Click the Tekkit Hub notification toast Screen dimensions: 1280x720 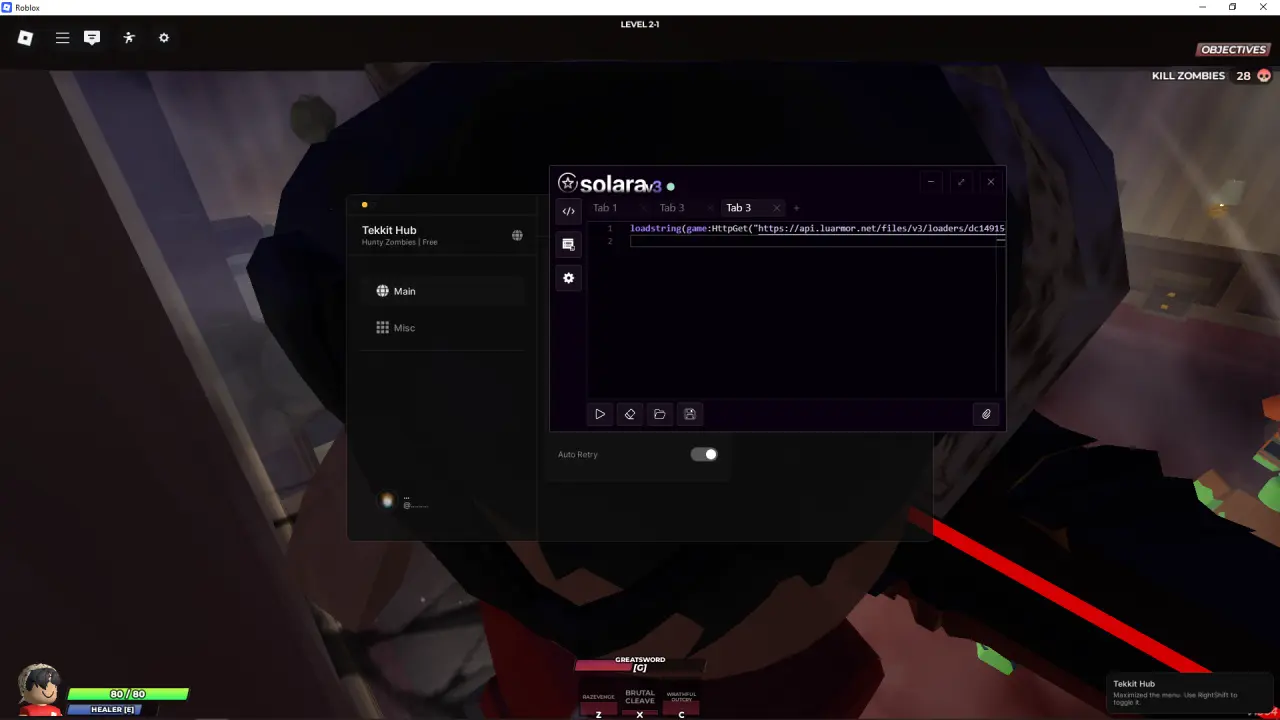coord(1192,692)
